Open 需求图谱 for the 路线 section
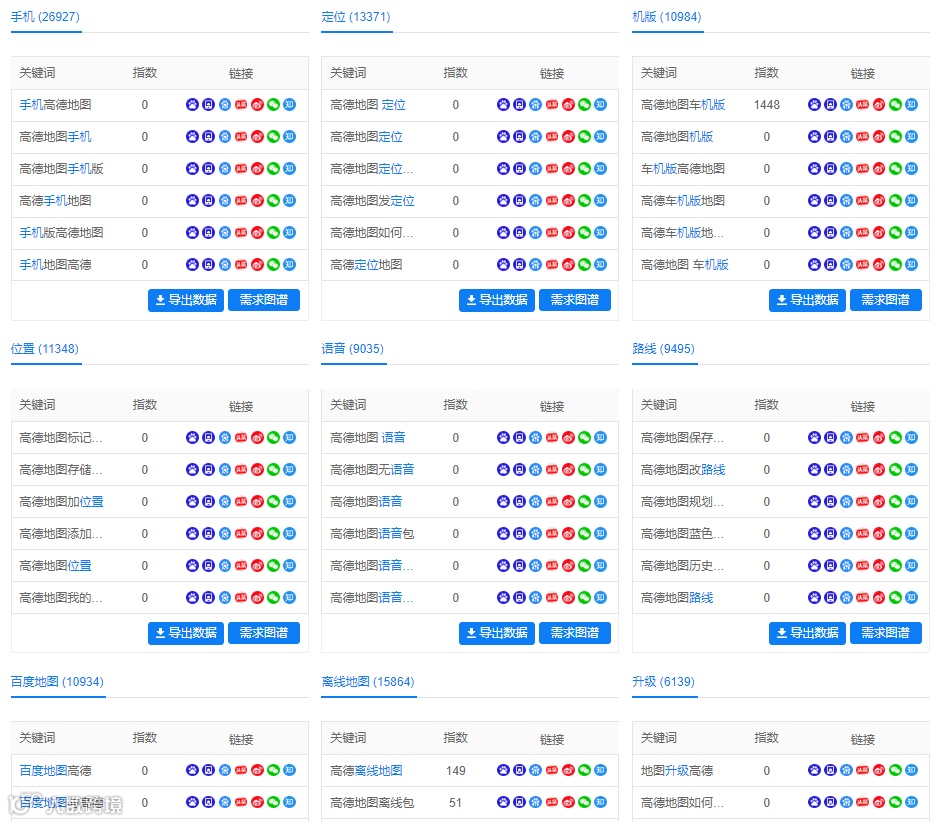This screenshot has height=822, width=942. click(886, 633)
